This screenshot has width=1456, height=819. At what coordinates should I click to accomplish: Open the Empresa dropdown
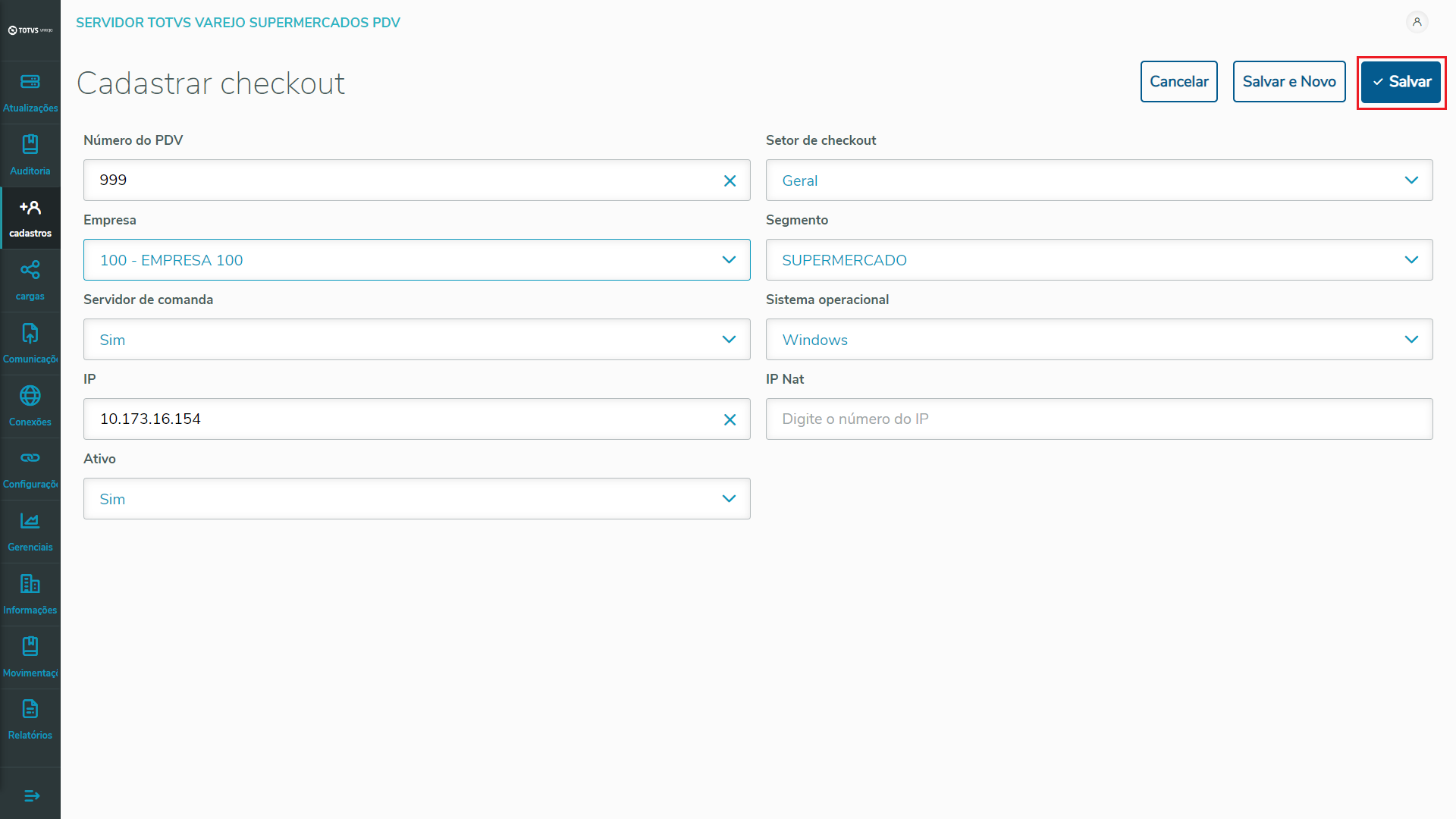pyautogui.click(x=416, y=260)
